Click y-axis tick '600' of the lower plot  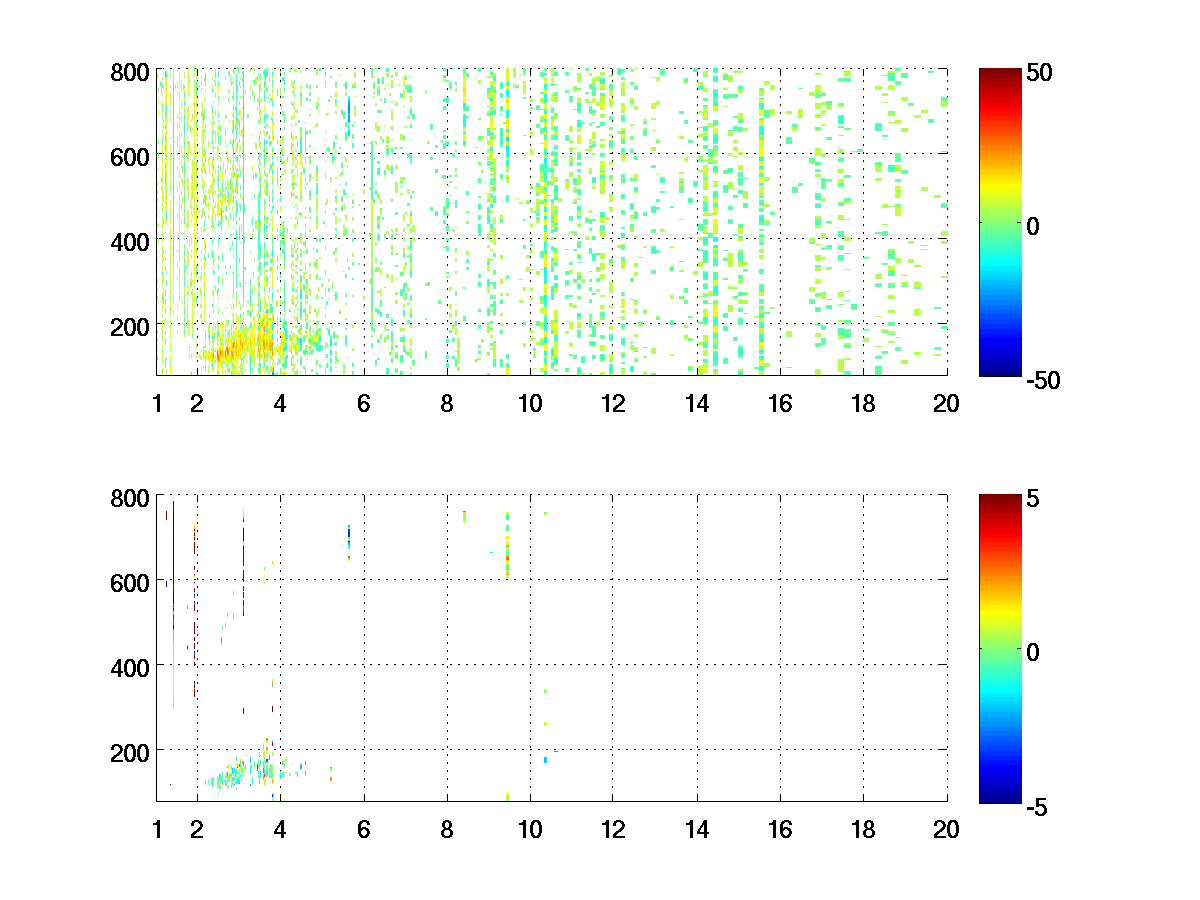(130, 582)
